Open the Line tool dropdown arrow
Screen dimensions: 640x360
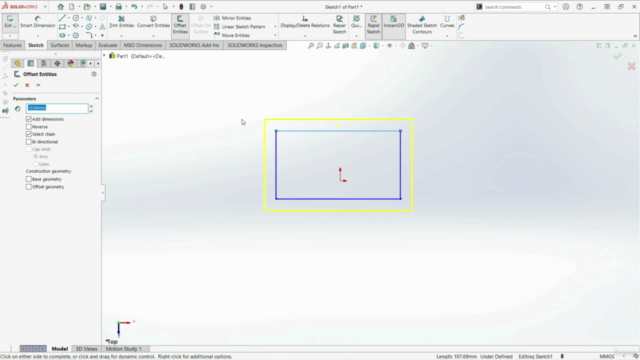coord(69,18)
